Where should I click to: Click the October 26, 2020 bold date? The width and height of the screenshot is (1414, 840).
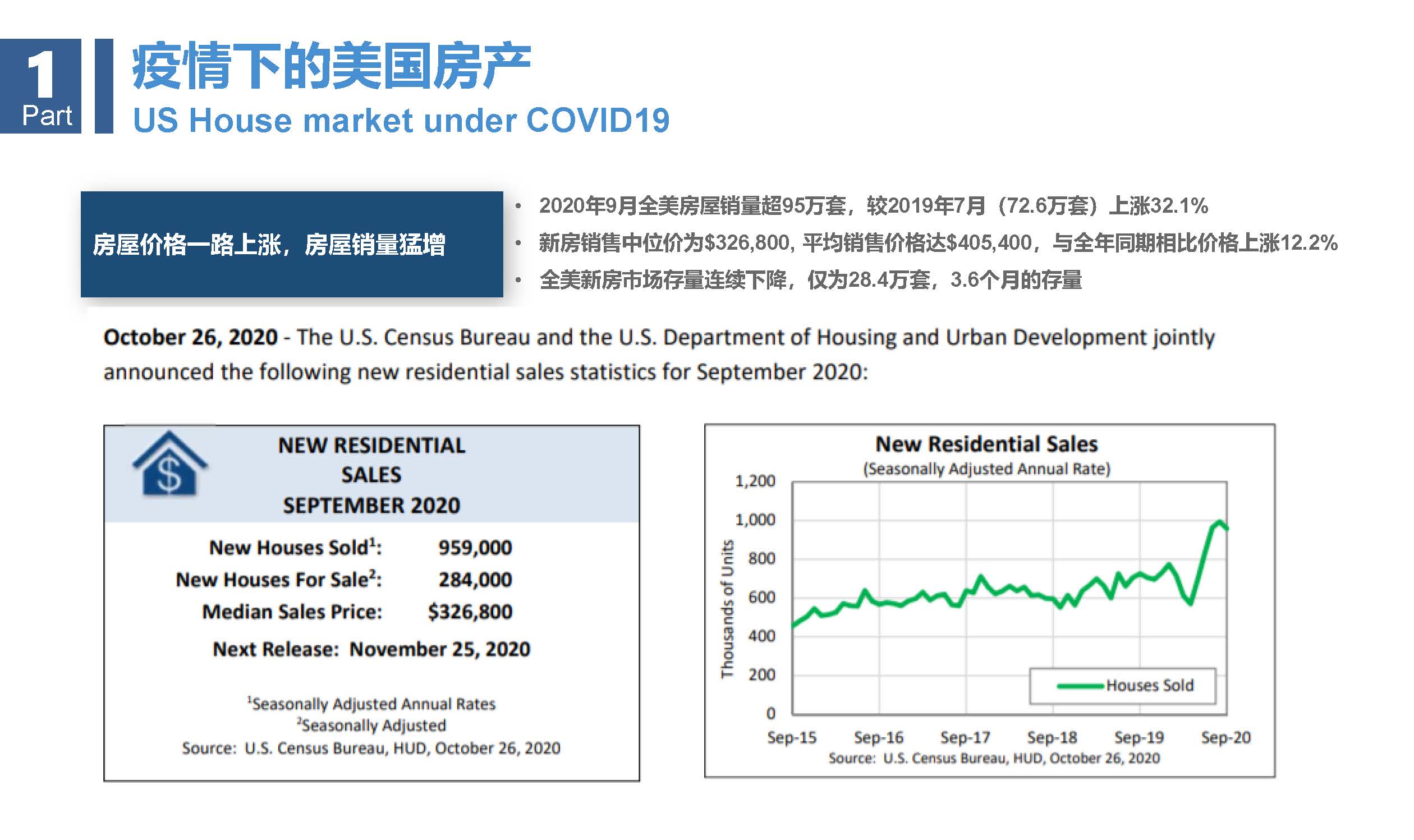point(190,337)
